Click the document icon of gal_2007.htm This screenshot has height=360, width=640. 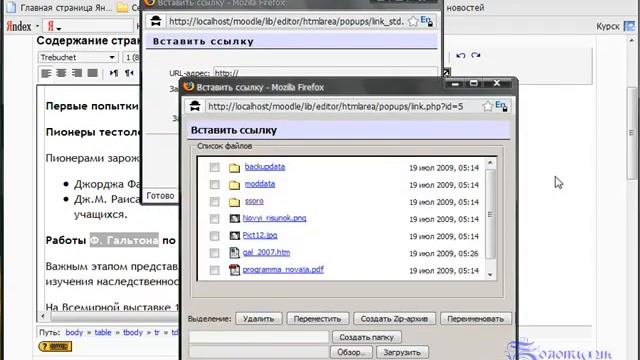point(234,253)
